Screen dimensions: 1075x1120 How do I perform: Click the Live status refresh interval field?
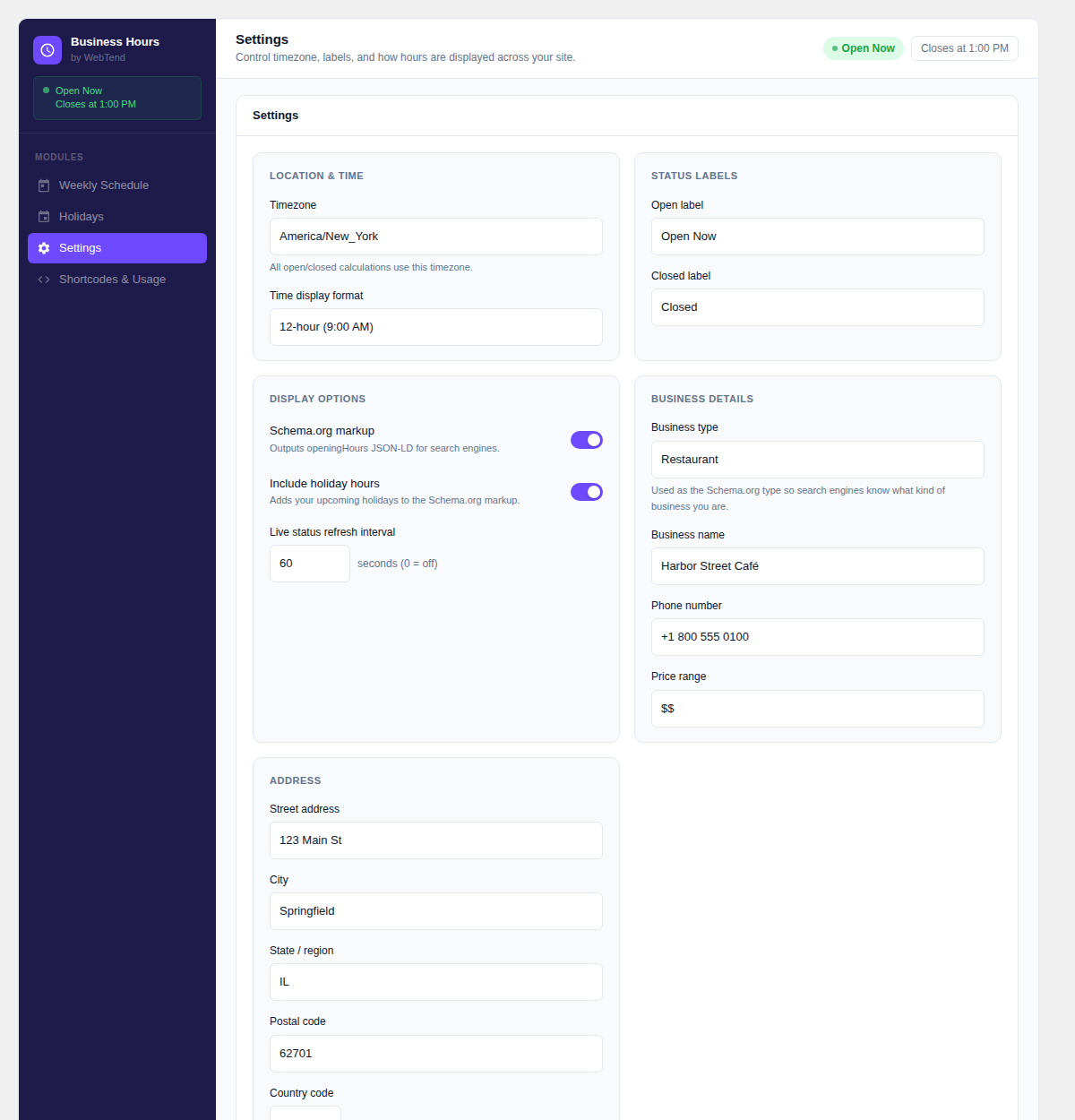310,564
